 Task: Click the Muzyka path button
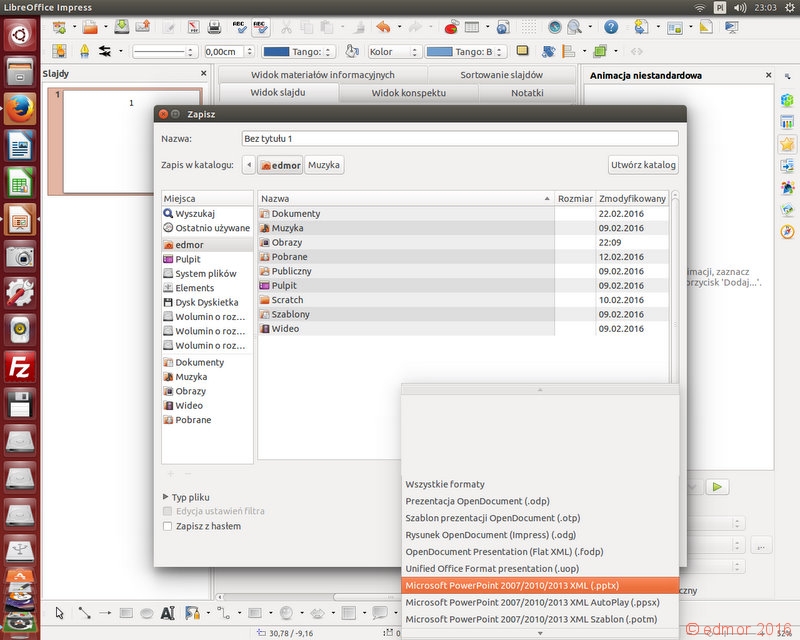tap(324, 165)
